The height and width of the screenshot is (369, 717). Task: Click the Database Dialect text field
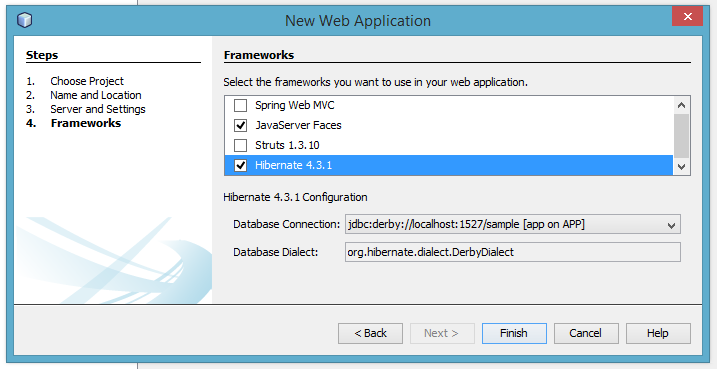click(x=513, y=252)
